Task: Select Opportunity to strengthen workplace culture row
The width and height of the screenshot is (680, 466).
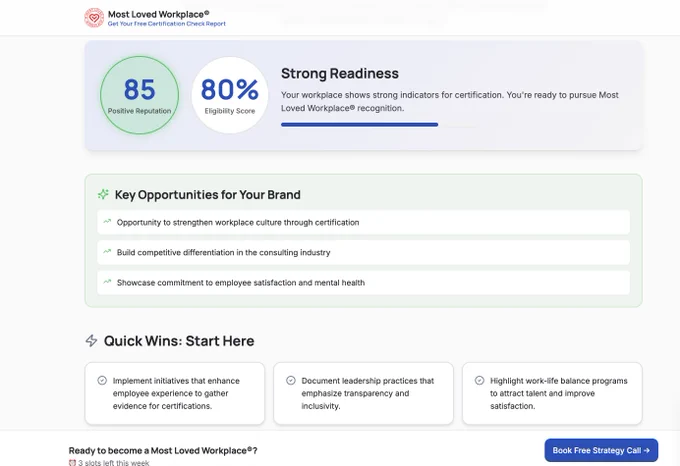Action: click(363, 222)
